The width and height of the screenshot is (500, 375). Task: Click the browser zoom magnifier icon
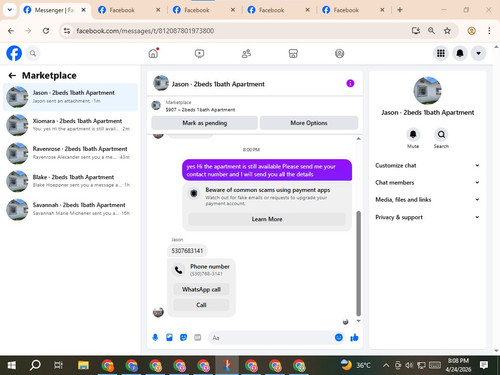pos(431,31)
